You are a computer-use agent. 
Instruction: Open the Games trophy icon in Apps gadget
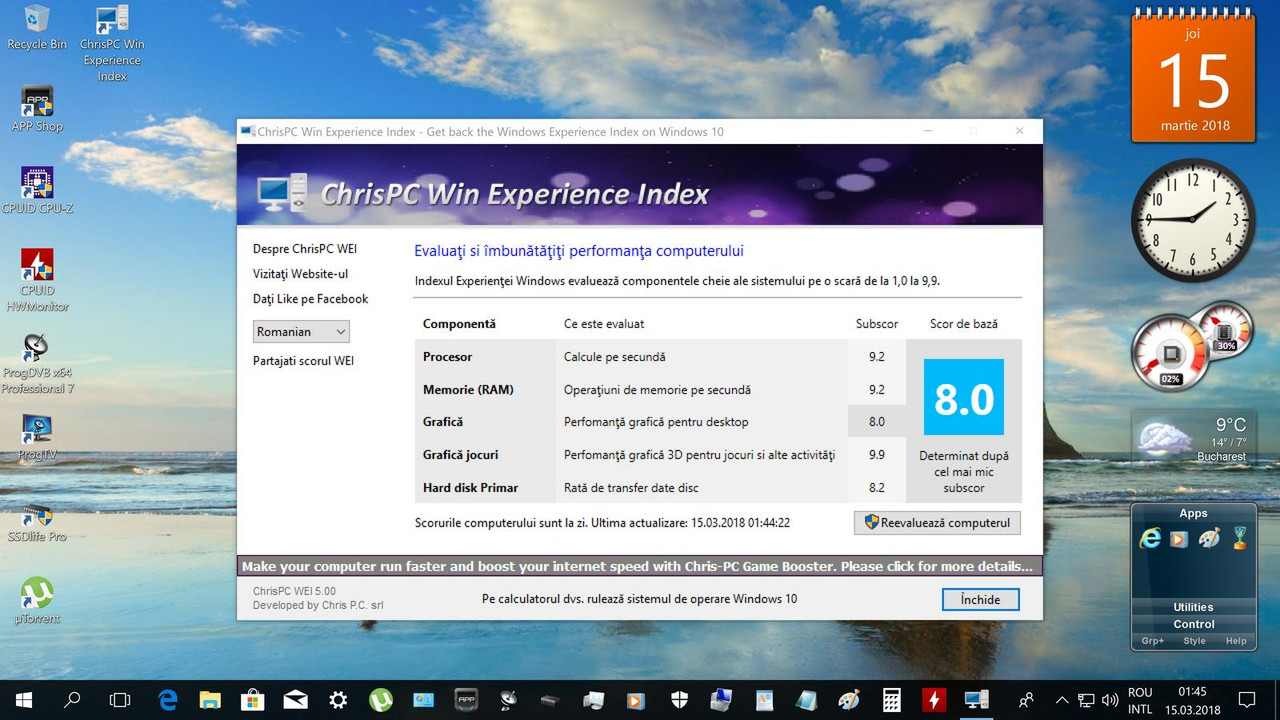(x=1240, y=537)
